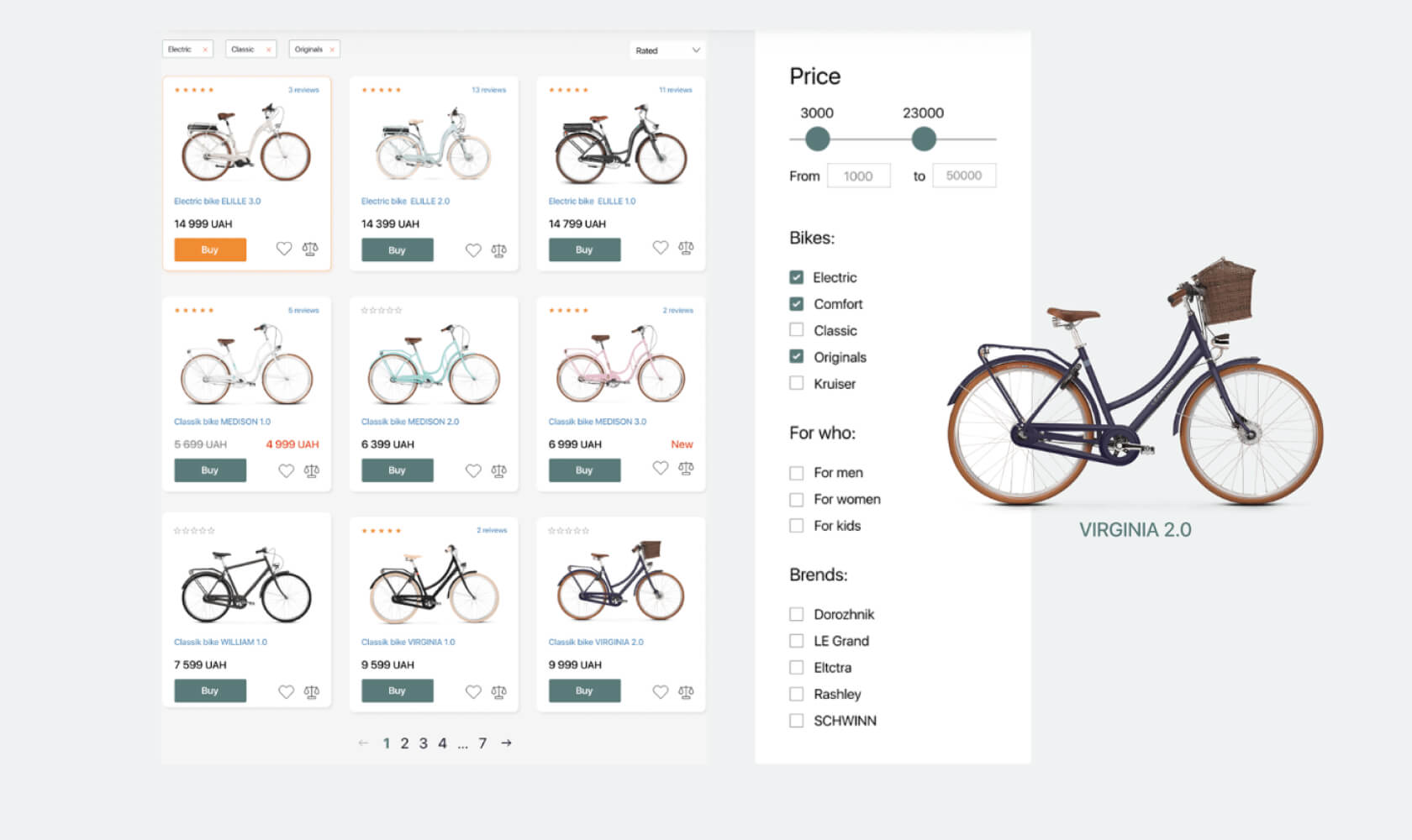Click compare scales icon for MEDISON 3.0

click(x=686, y=469)
